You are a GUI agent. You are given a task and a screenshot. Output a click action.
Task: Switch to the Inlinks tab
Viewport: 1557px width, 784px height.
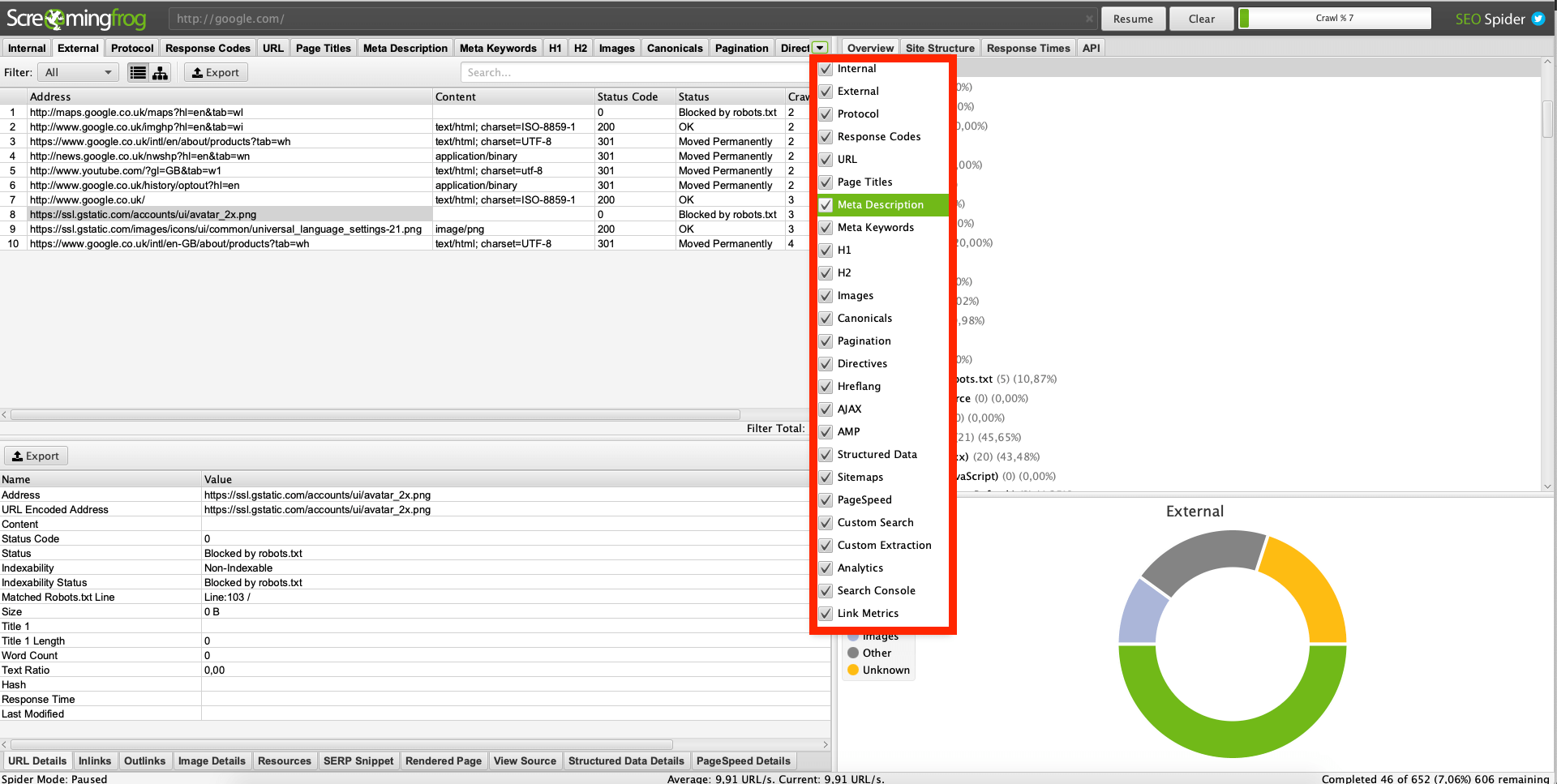pyautogui.click(x=95, y=760)
